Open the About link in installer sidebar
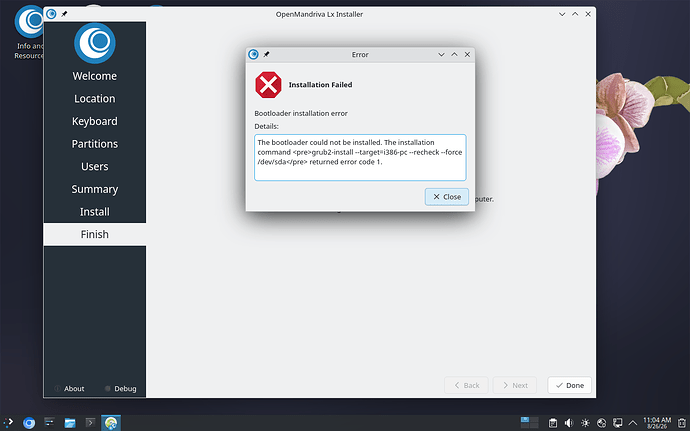 (69, 389)
